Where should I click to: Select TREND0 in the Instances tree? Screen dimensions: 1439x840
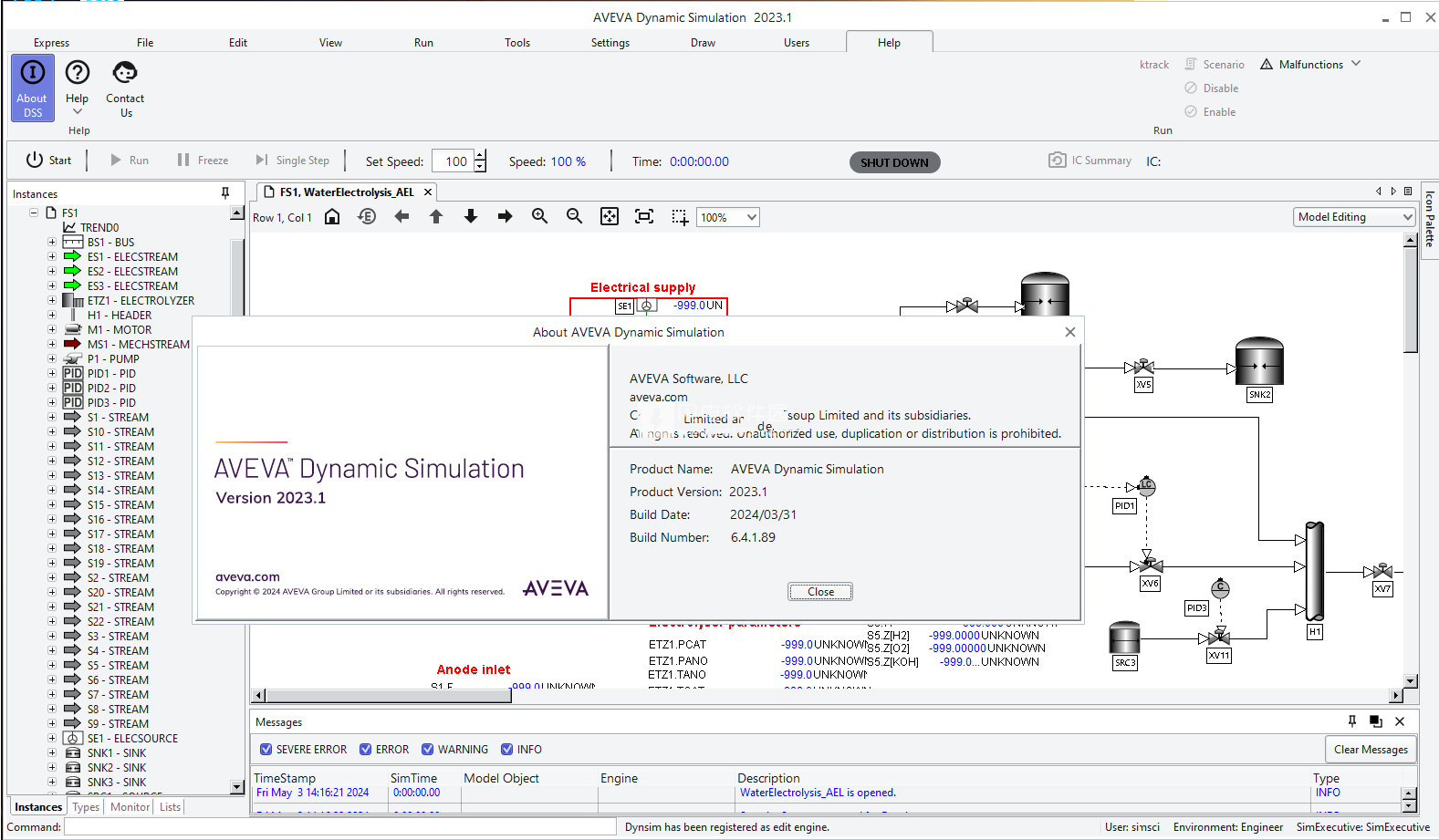99,227
